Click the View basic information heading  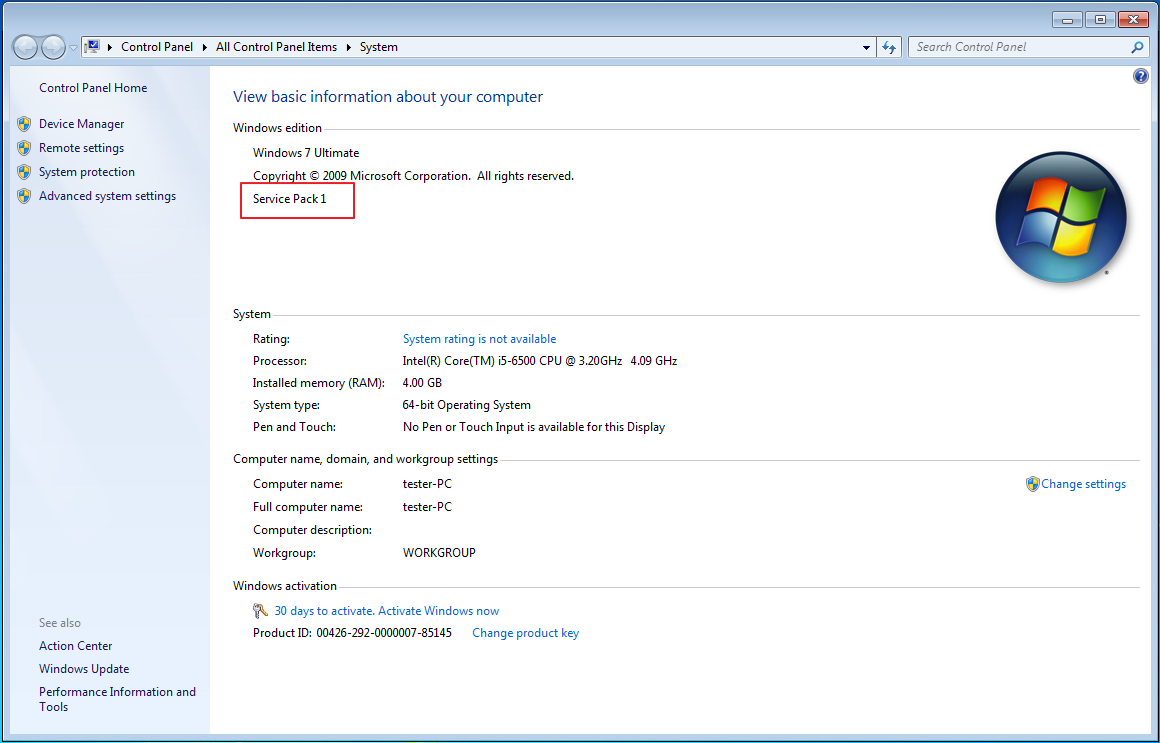point(388,96)
